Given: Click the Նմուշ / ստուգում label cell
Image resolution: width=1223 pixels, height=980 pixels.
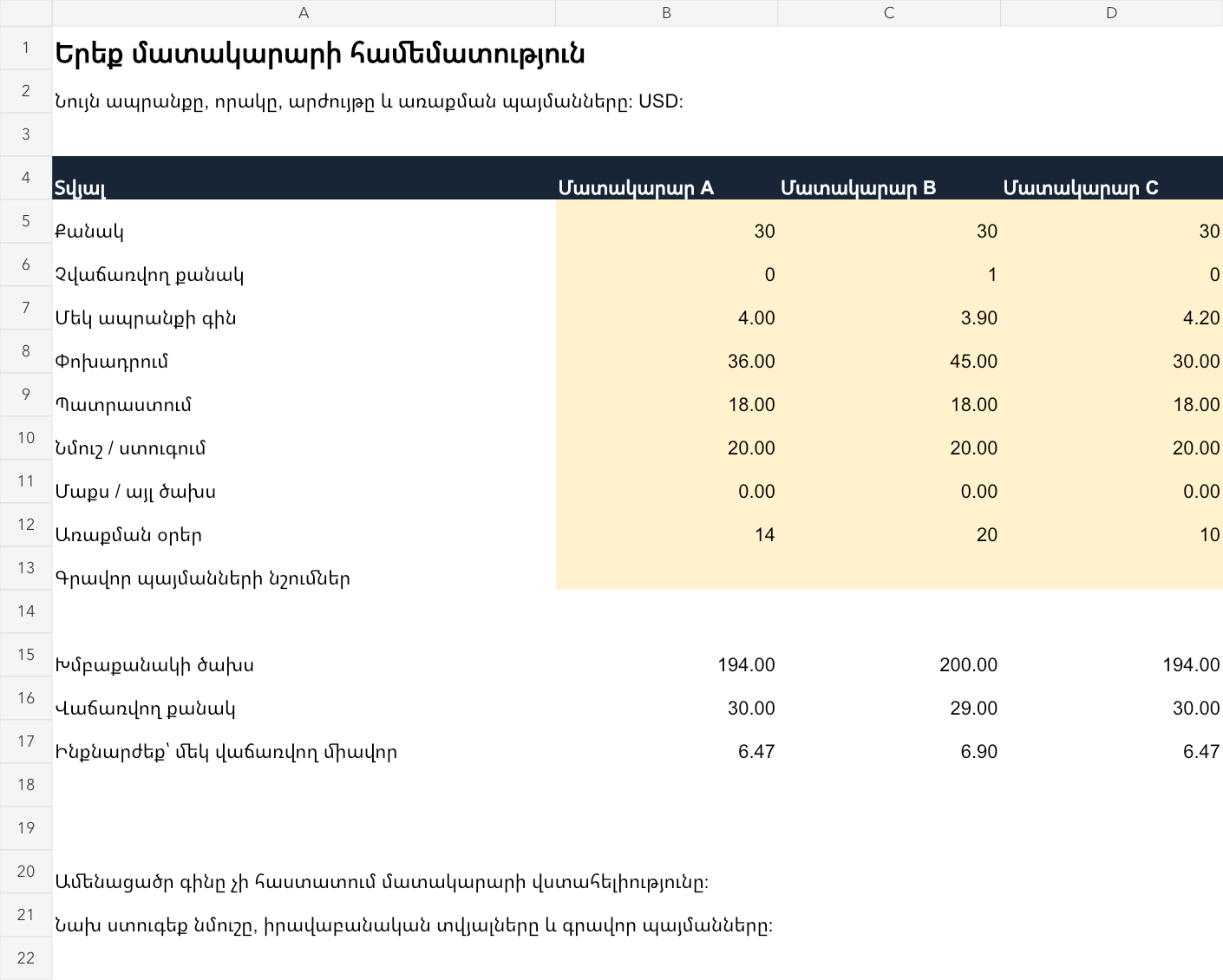Looking at the screenshot, I should (x=304, y=438).
